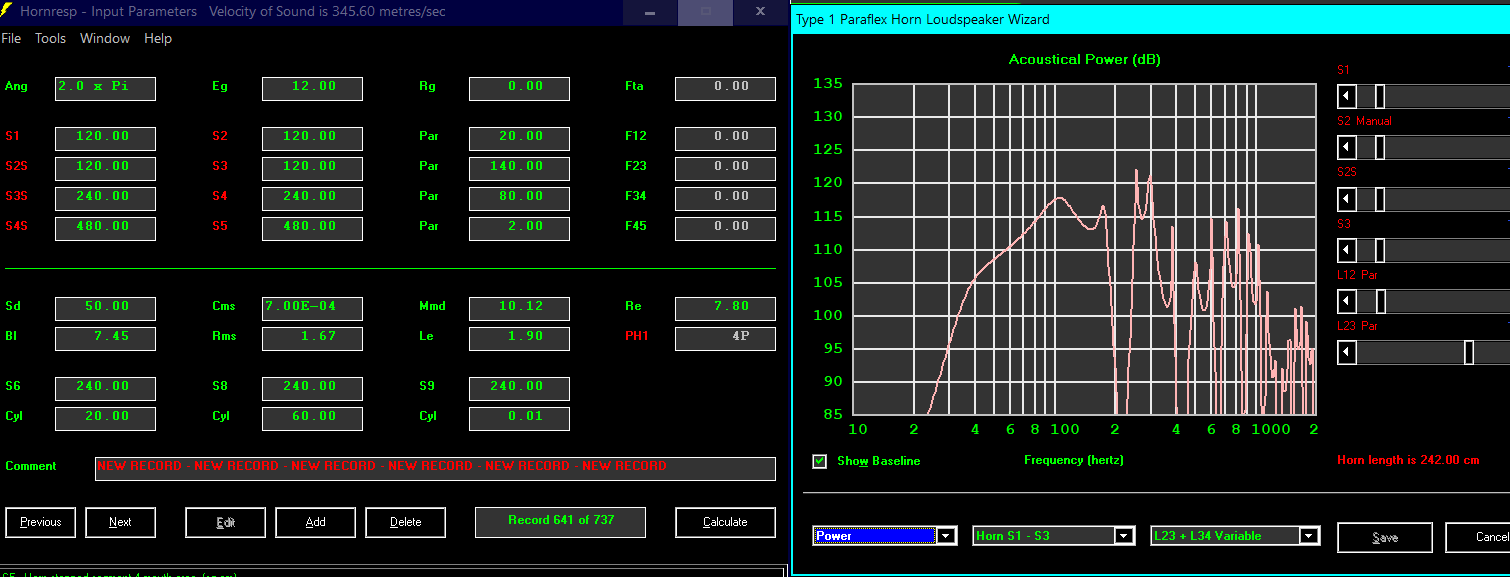
Task: Click the Previous record button
Action: coord(41,522)
